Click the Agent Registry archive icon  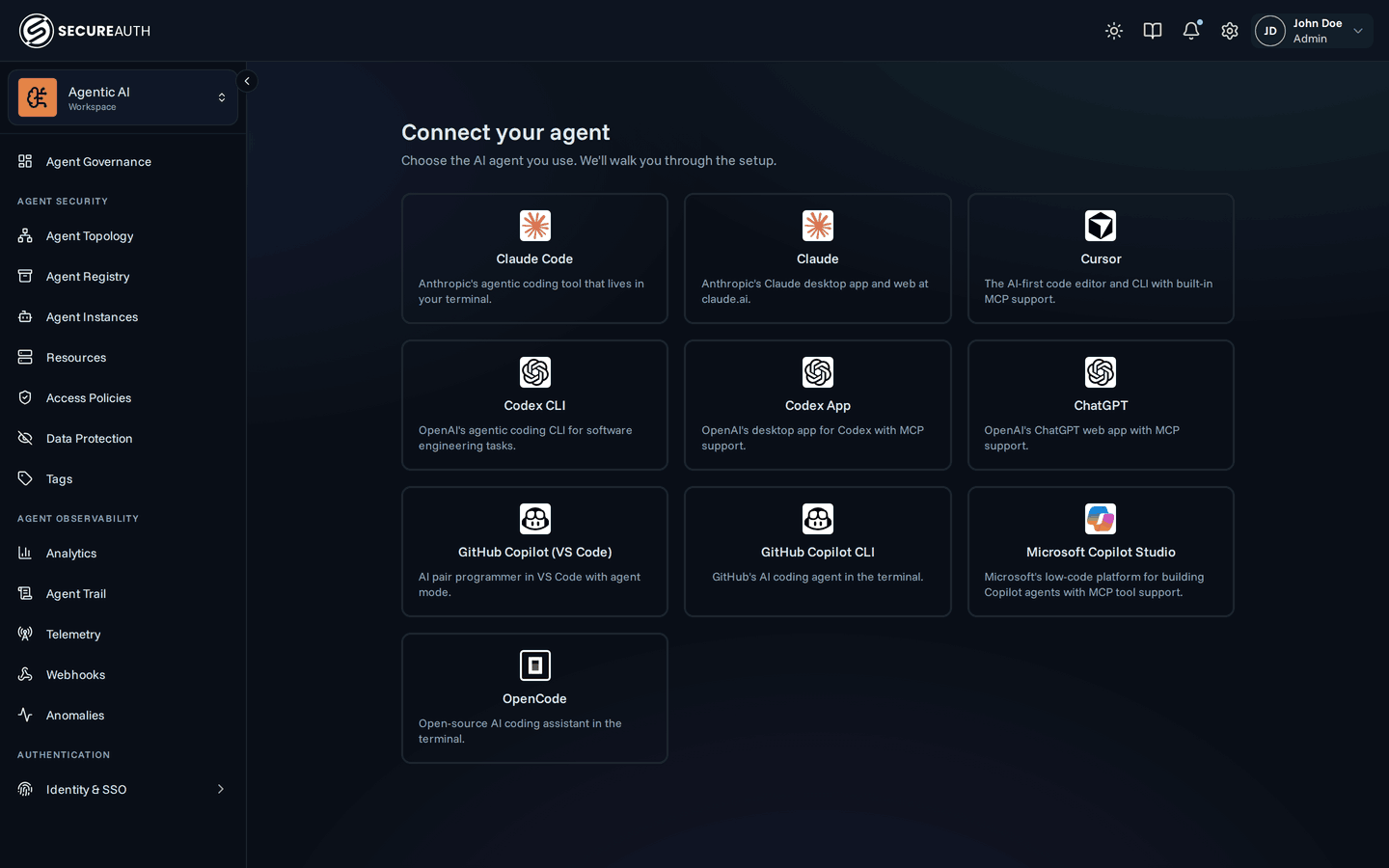point(25,276)
